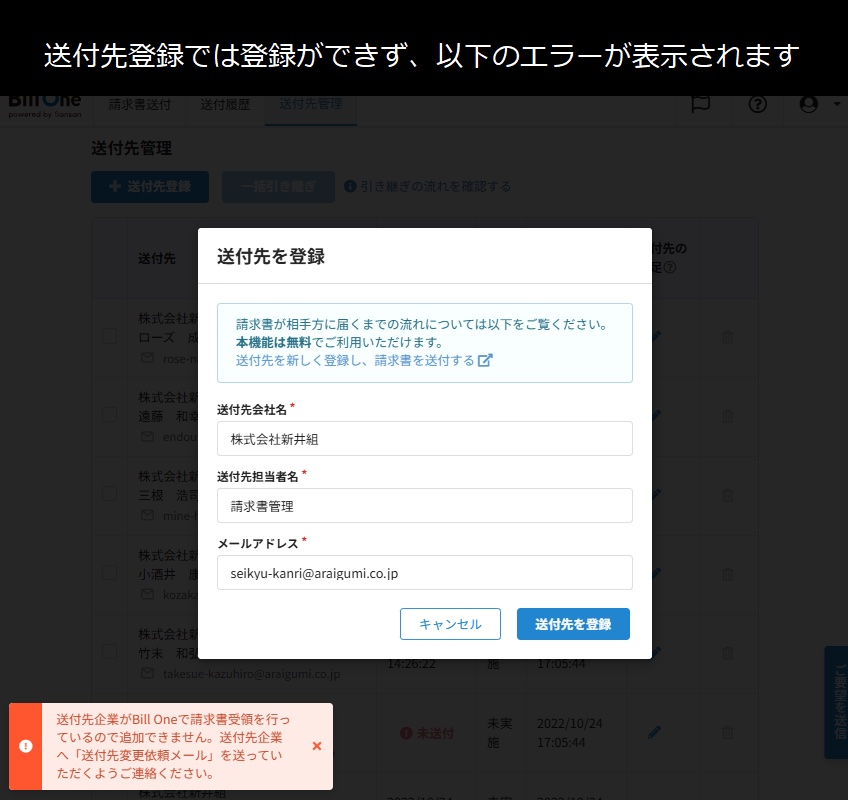Image resolution: width=848 pixels, height=800 pixels.
Task: Click the キャンセル button
Action: [450, 624]
